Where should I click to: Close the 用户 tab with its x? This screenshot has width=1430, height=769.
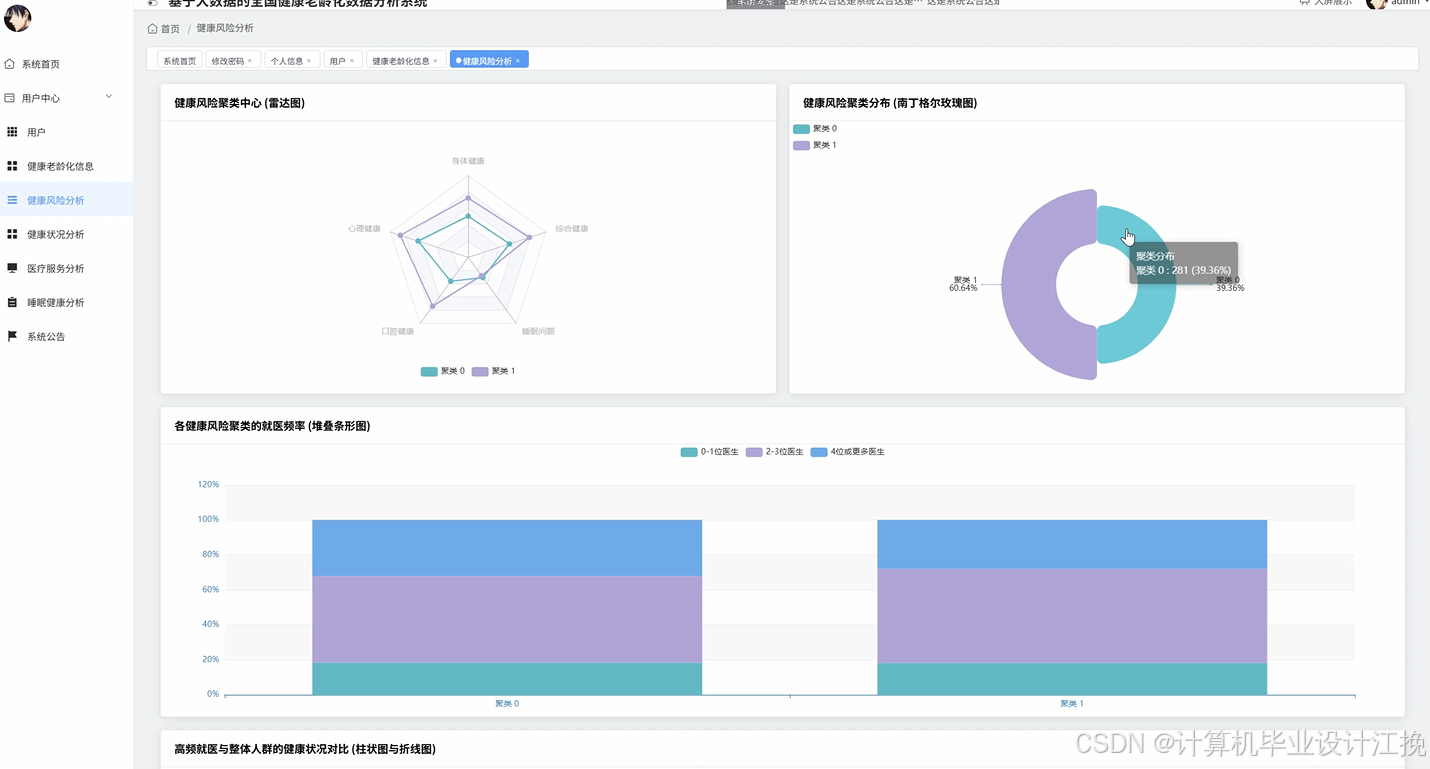(x=352, y=61)
